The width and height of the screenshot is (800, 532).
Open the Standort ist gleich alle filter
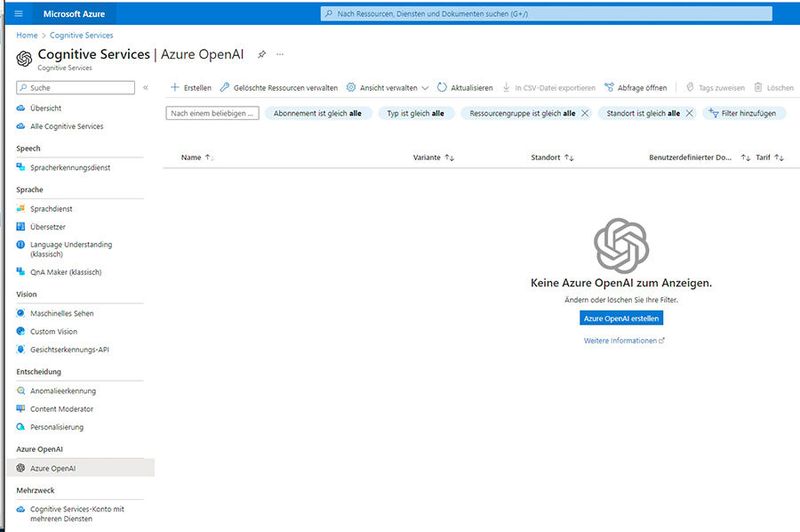pyautogui.click(x=643, y=113)
